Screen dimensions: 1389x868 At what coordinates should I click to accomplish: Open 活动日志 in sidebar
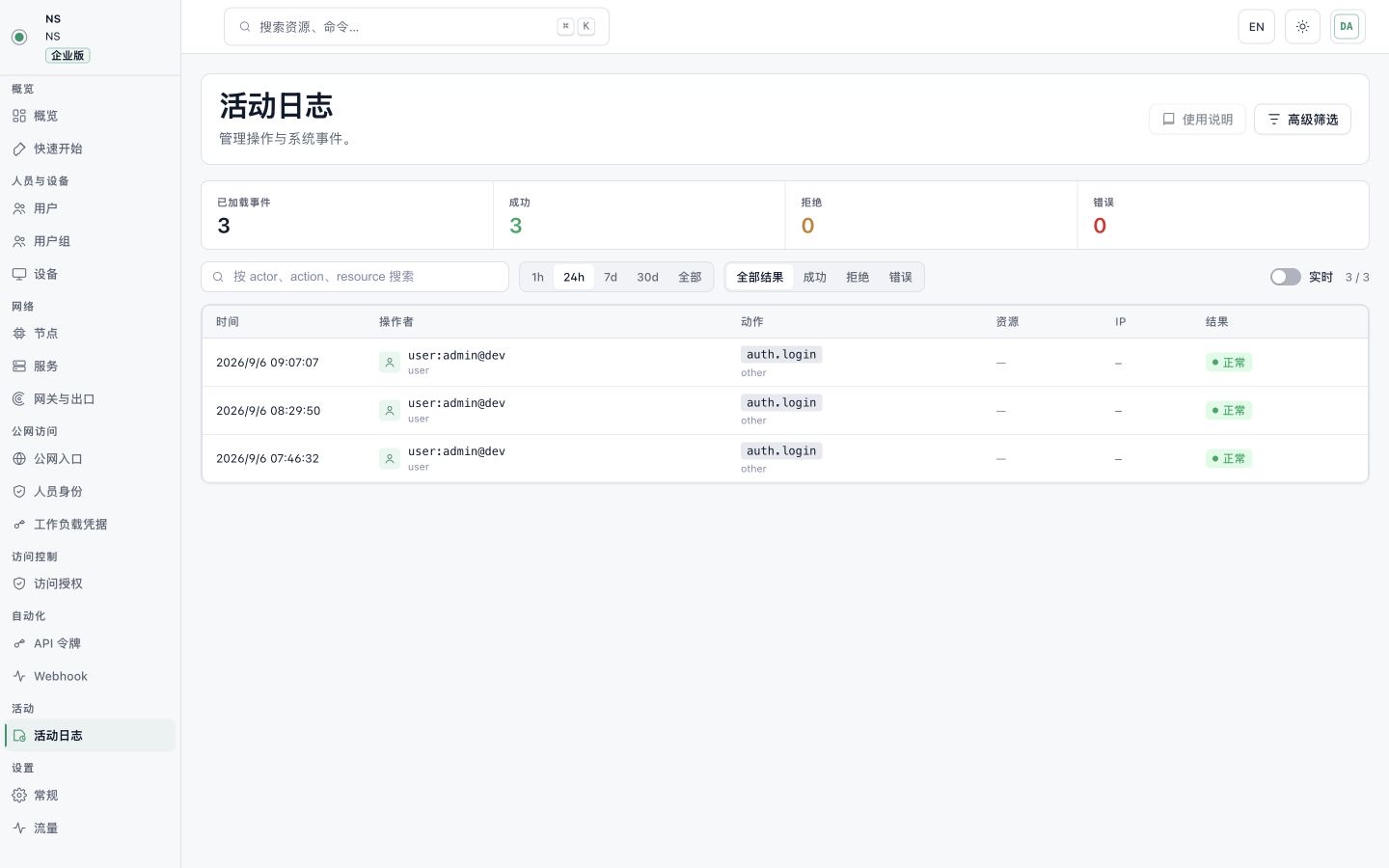(x=90, y=736)
